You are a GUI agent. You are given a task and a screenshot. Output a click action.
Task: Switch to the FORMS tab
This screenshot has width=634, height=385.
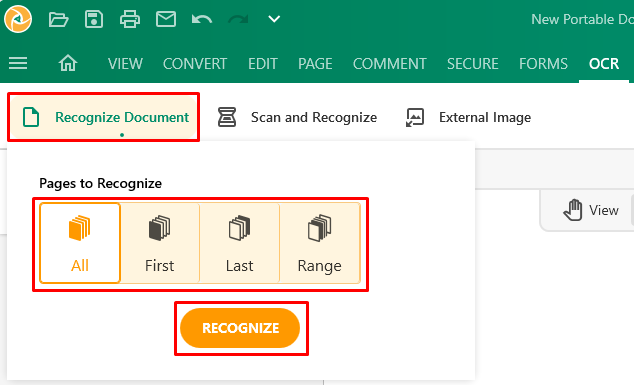[543, 63]
